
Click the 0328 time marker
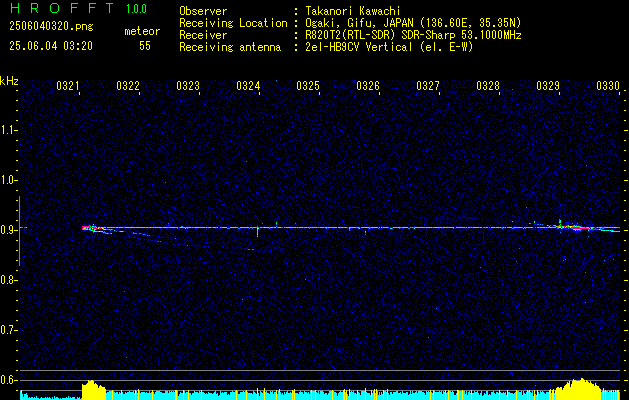(488, 85)
